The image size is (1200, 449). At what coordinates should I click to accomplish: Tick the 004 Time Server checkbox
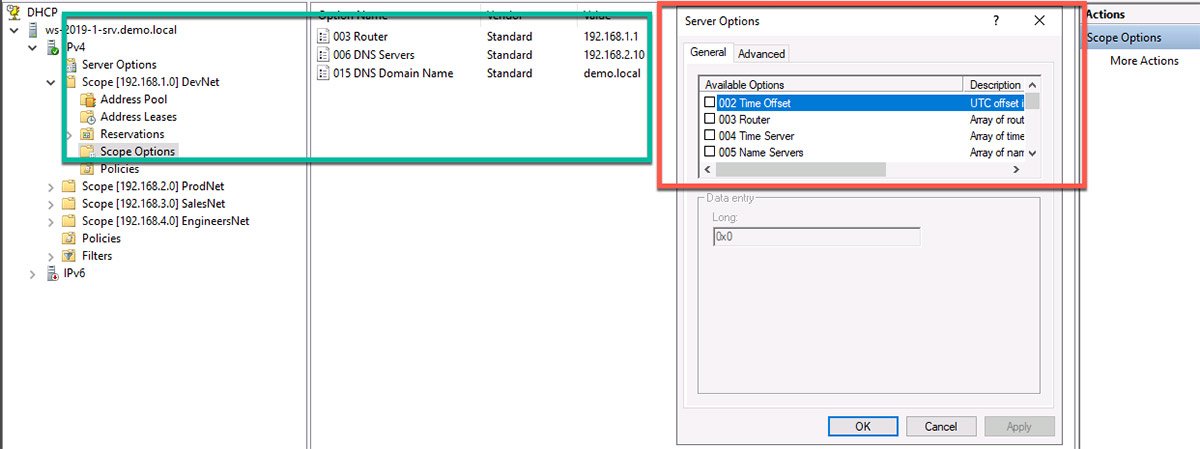pos(710,136)
